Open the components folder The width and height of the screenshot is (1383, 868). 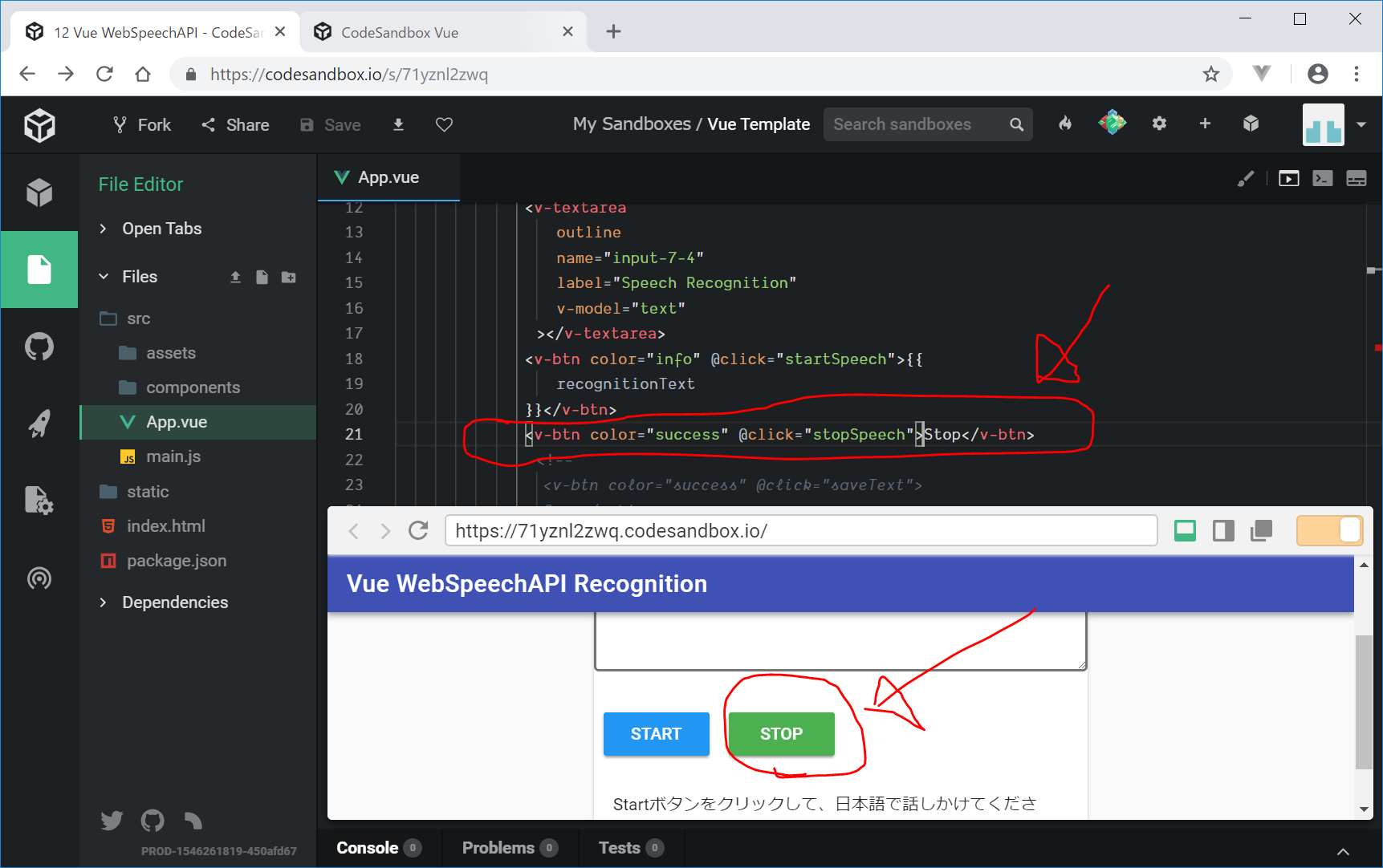[x=198, y=387]
